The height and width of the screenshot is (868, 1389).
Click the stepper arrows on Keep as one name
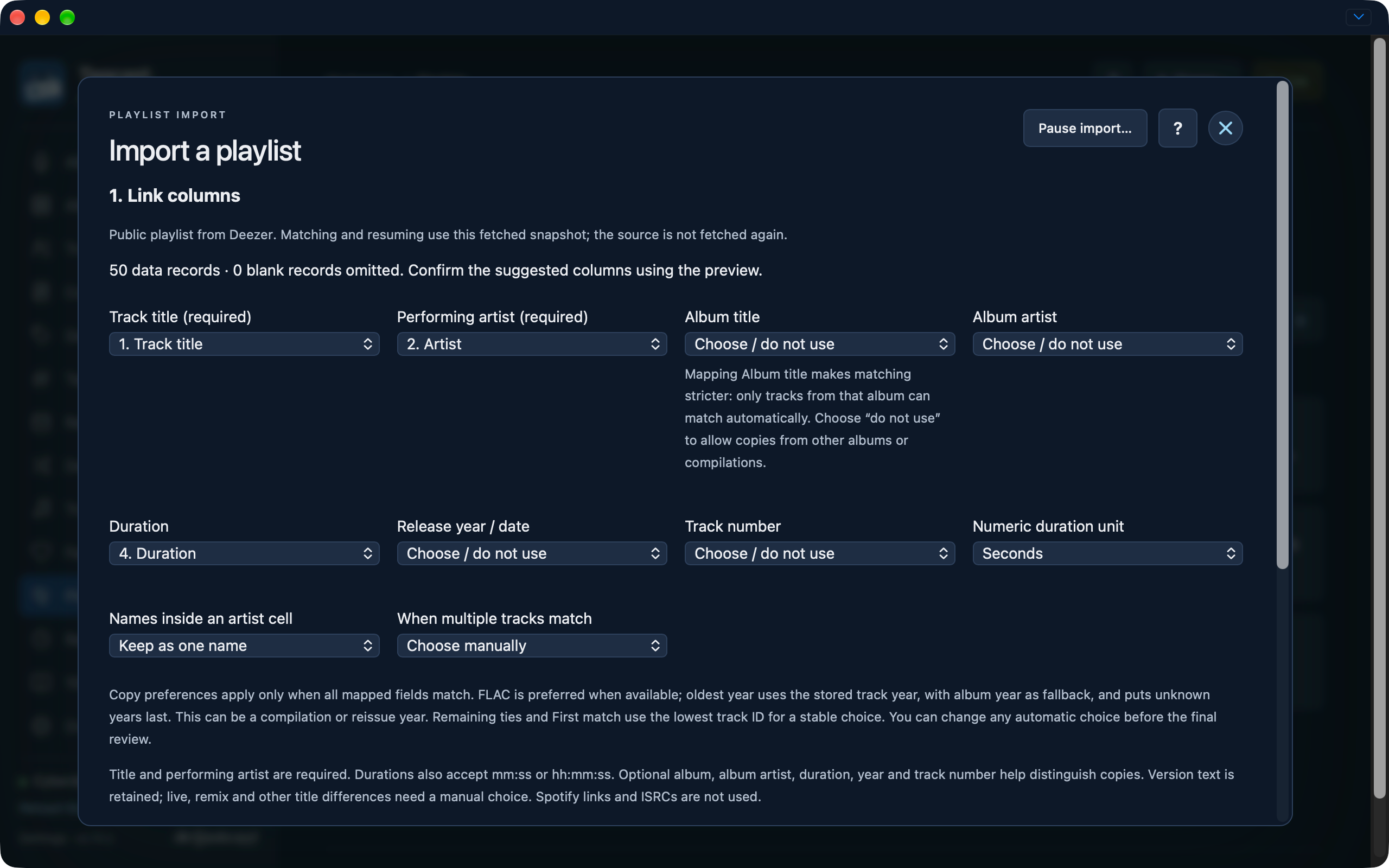(x=367, y=645)
